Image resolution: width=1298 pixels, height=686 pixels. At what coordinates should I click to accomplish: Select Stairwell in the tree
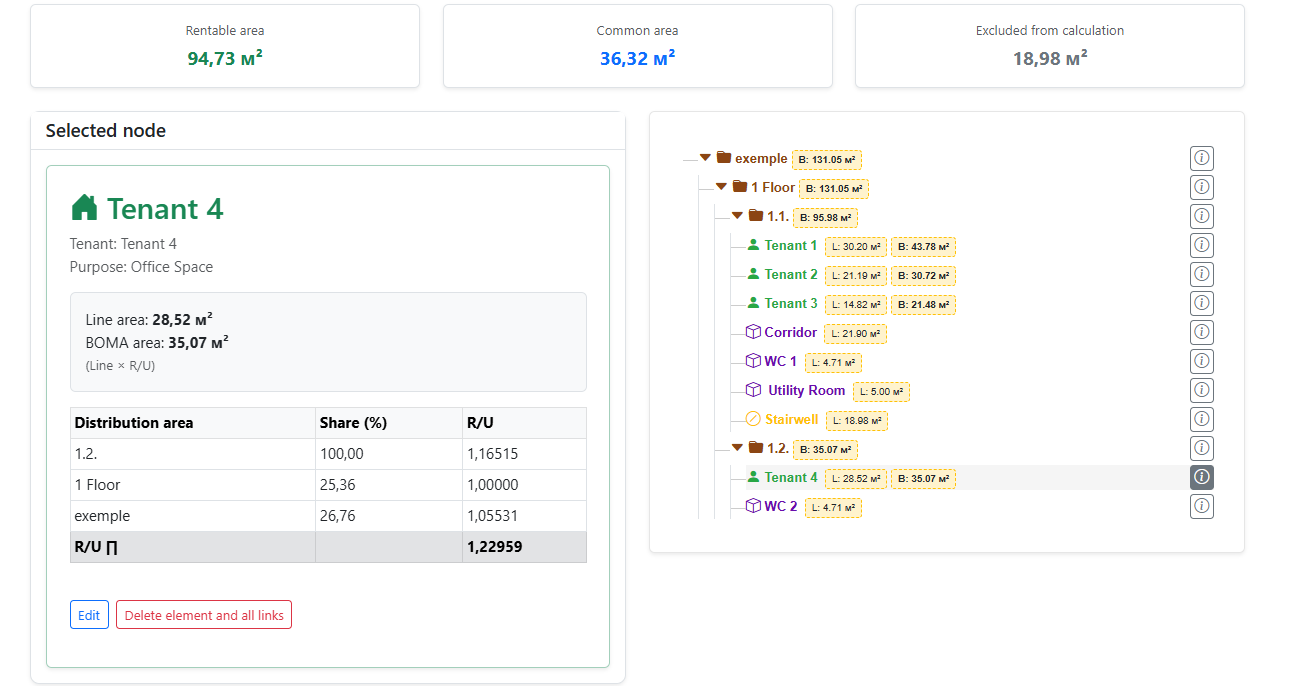[x=791, y=419]
